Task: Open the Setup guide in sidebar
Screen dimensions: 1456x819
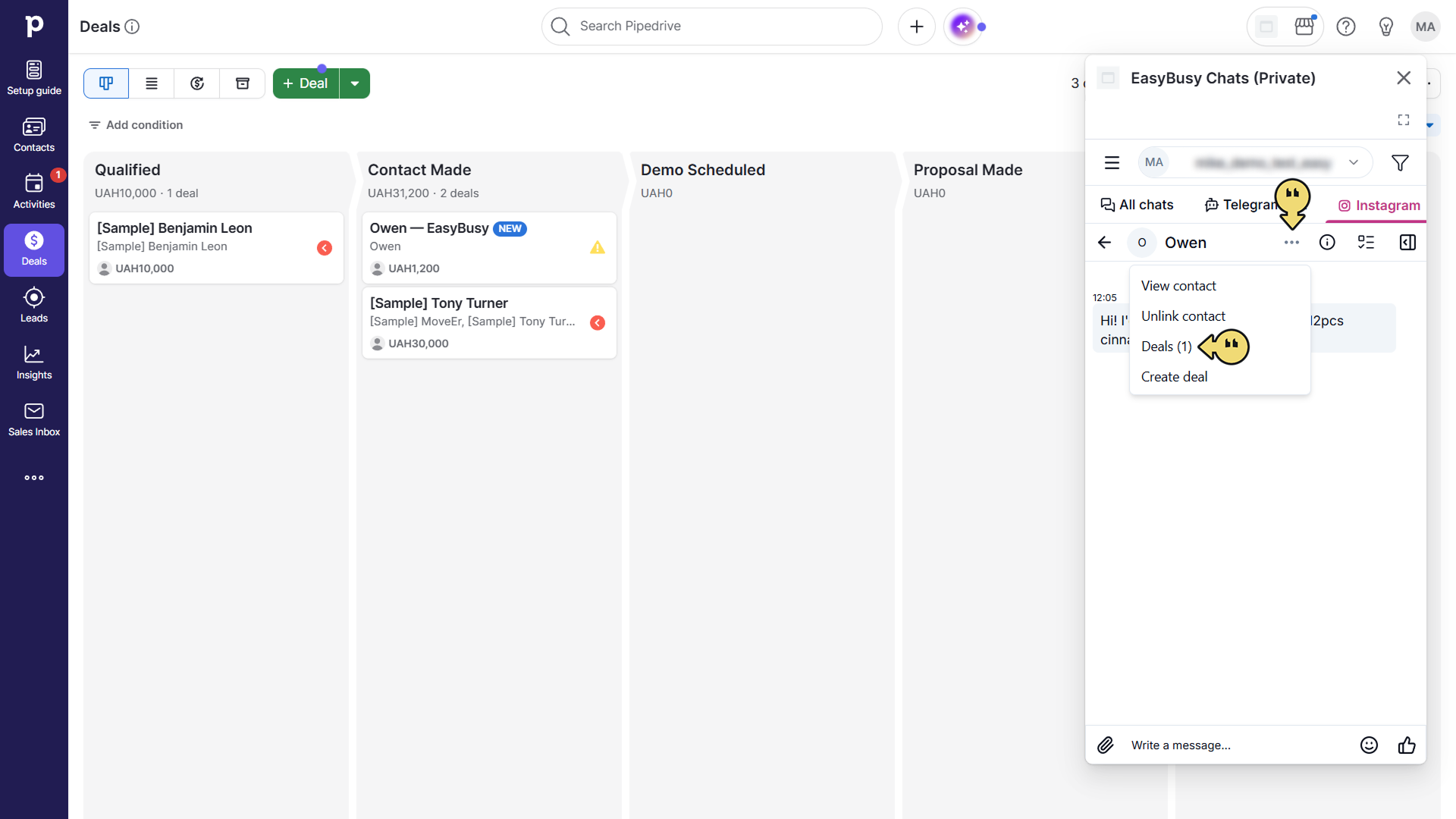Action: (x=34, y=78)
